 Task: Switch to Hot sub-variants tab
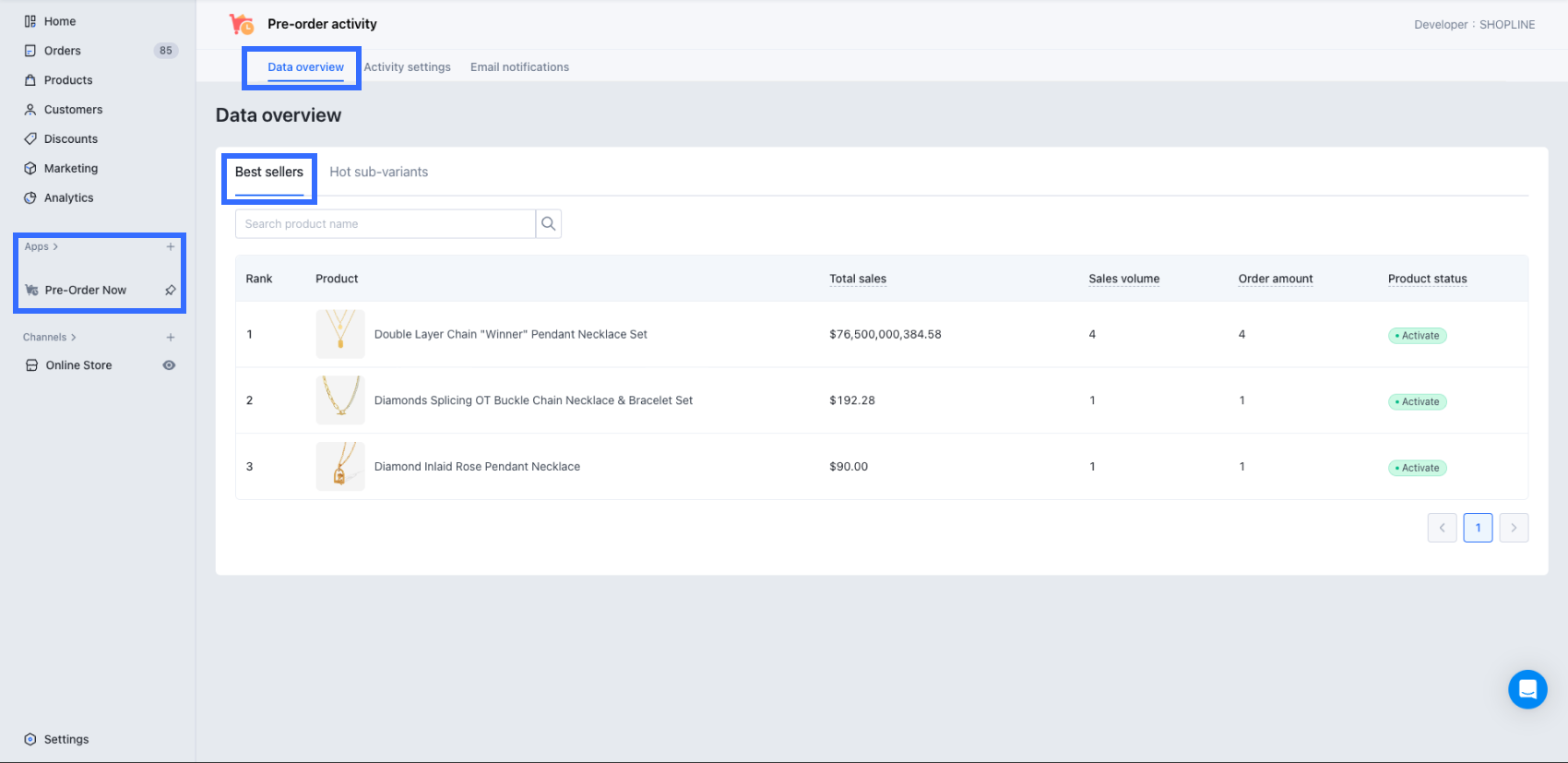pyautogui.click(x=378, y=172)
